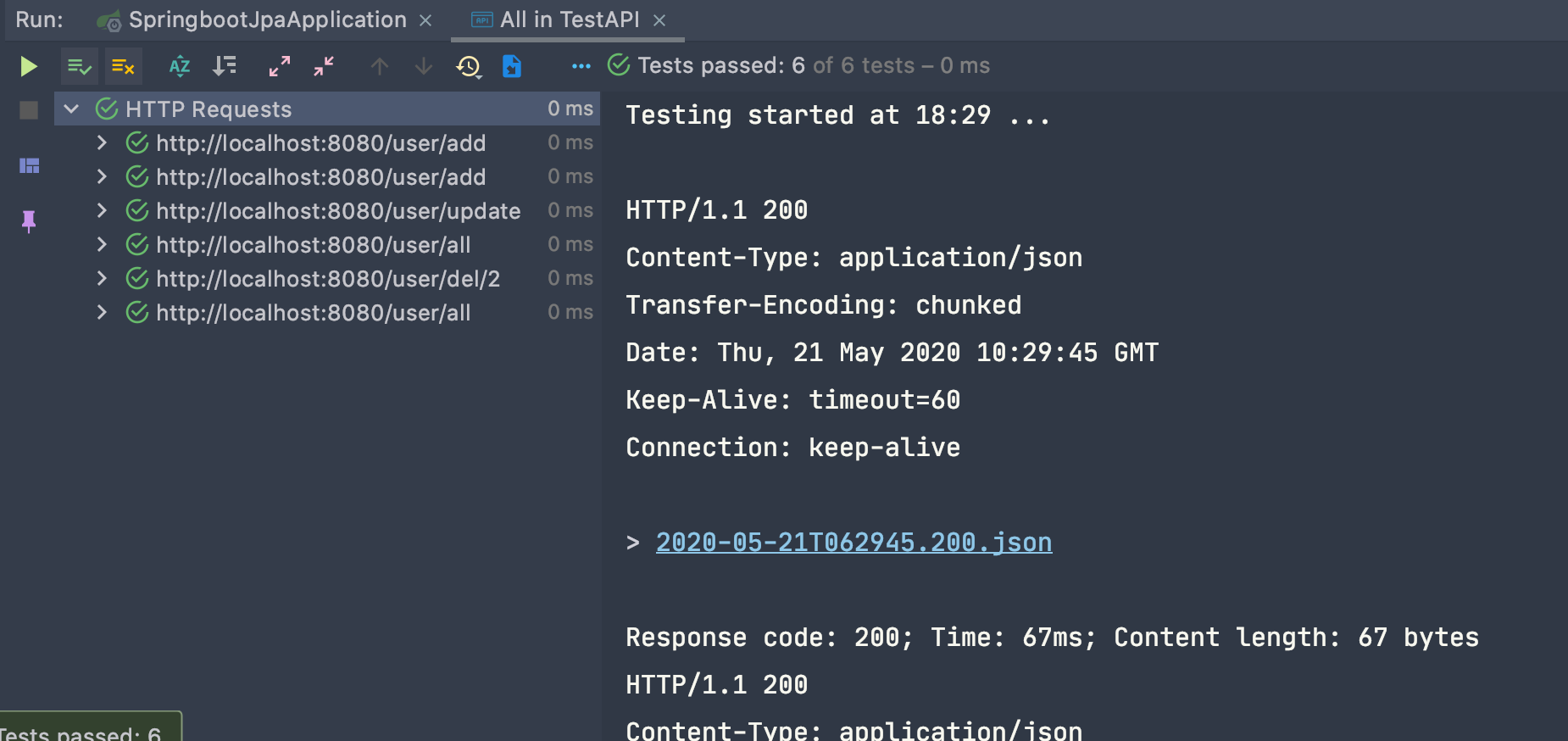Collapse all test nodes using the collapse arrows icon

[x=324, y=66]
